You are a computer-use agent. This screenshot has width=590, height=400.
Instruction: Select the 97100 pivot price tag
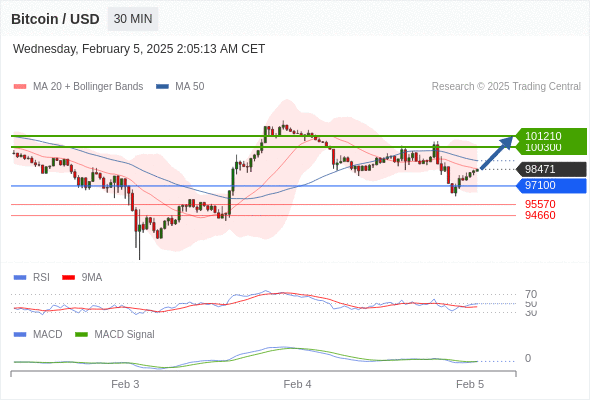tap(550, 186)
